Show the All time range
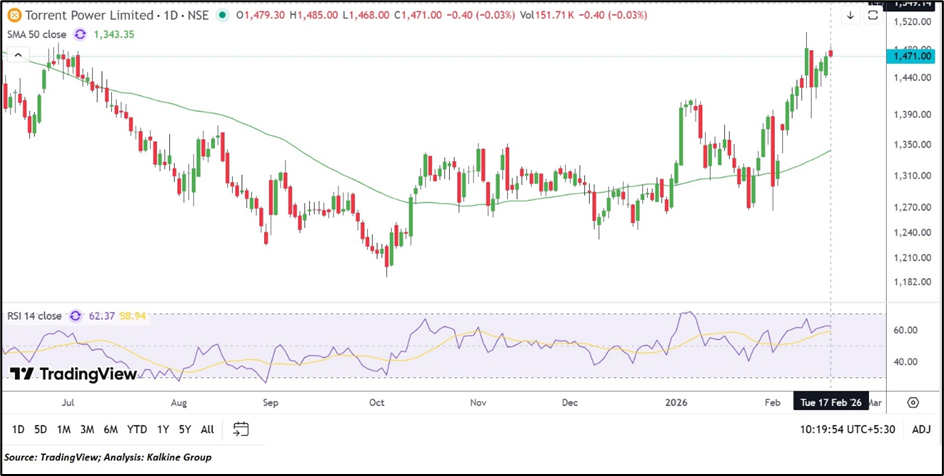The width and height of the screenshot is (944, 476). 207,429
